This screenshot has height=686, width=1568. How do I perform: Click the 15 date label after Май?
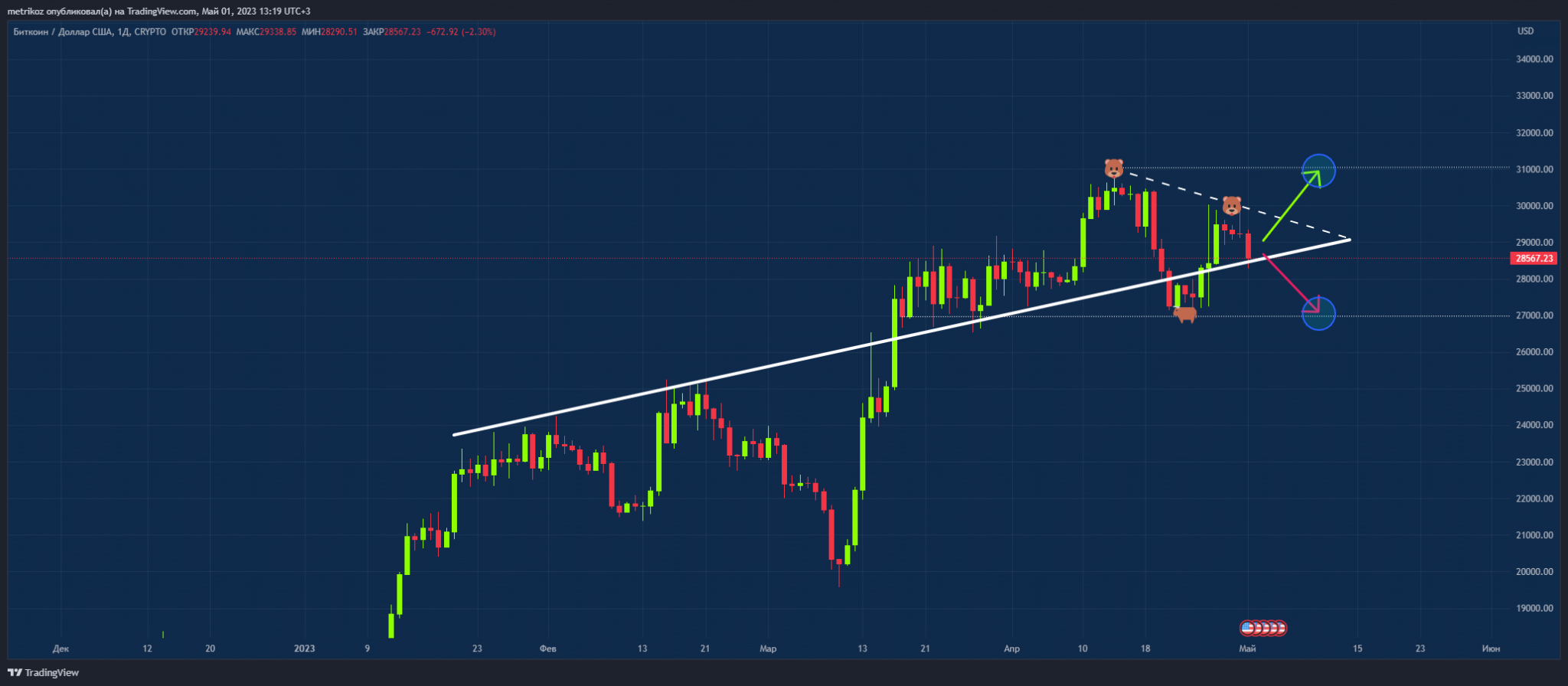tap(1357, 648)
